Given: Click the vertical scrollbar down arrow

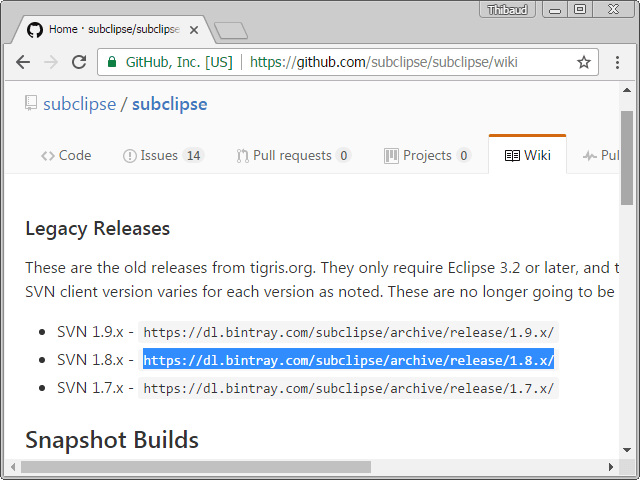Looking at the screenshot, I should point(627,449).
